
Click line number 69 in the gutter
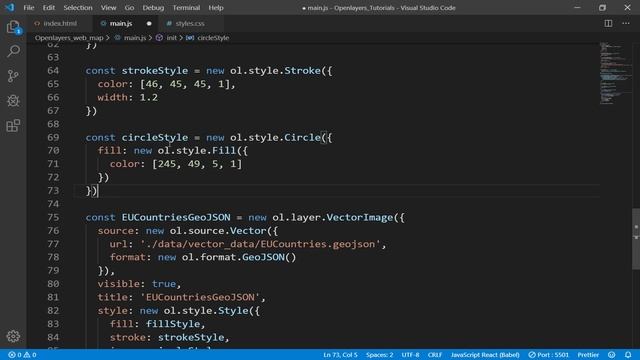(x=53, y=138)
